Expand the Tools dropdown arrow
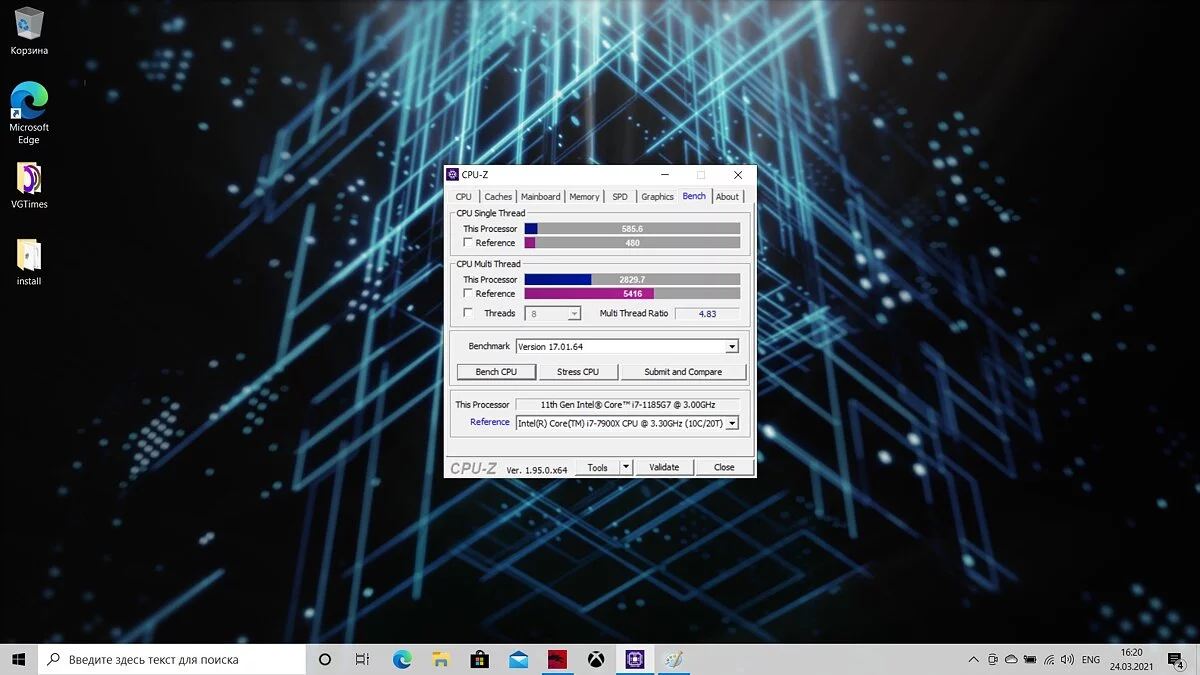1200x675 pixels. (x=626, y=467)
